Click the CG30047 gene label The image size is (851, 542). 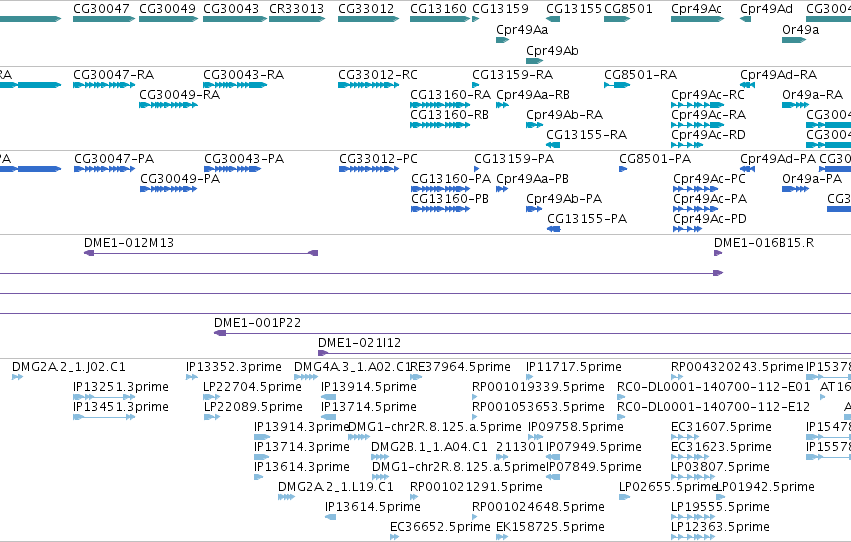pos(101,9)
